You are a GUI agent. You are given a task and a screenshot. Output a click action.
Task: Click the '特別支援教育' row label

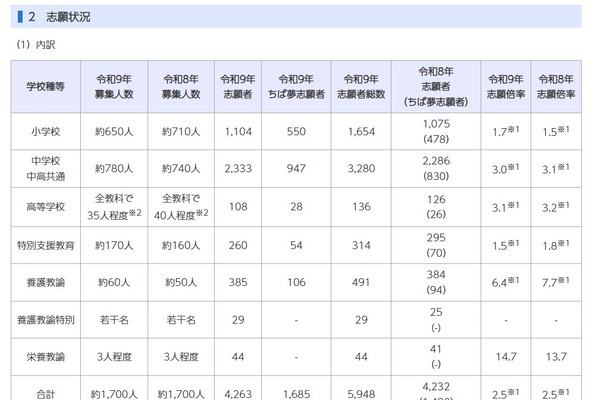click(x=45, y=245)
